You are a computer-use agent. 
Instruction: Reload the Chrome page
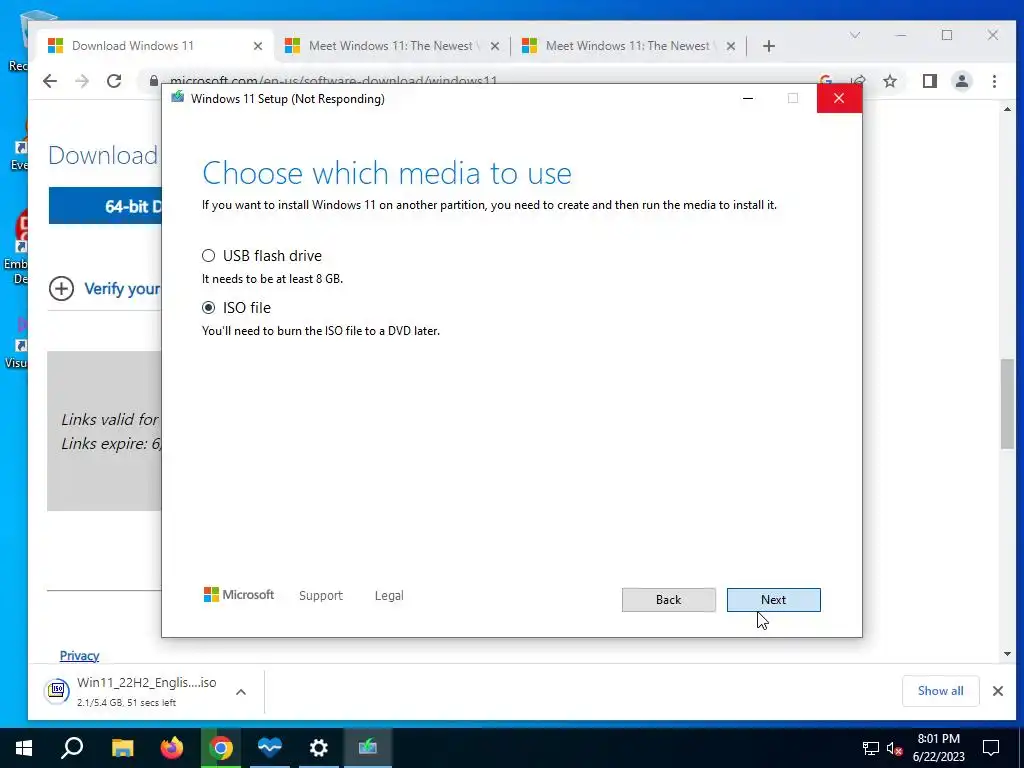(x=114, y=81)
